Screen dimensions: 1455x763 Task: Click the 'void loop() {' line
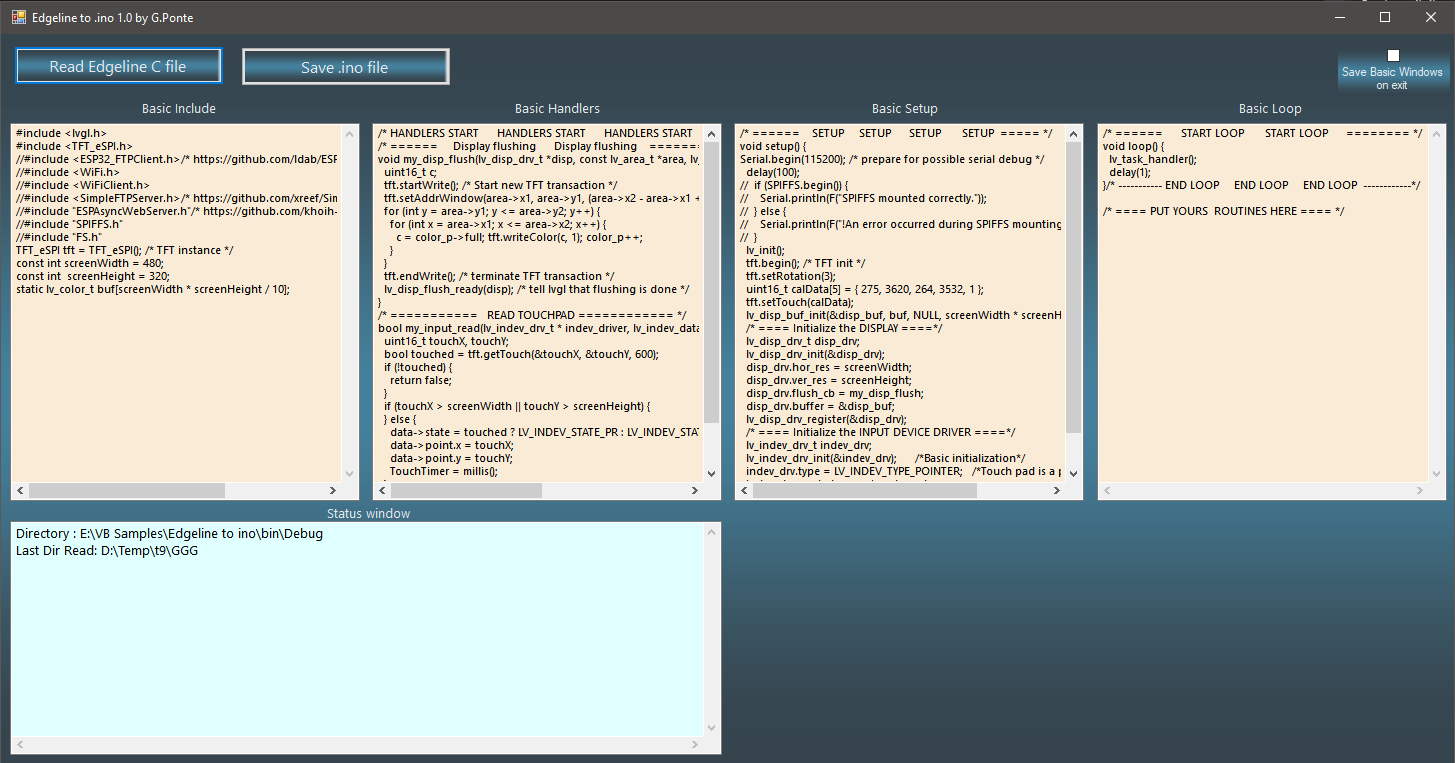pos(1133,146)
